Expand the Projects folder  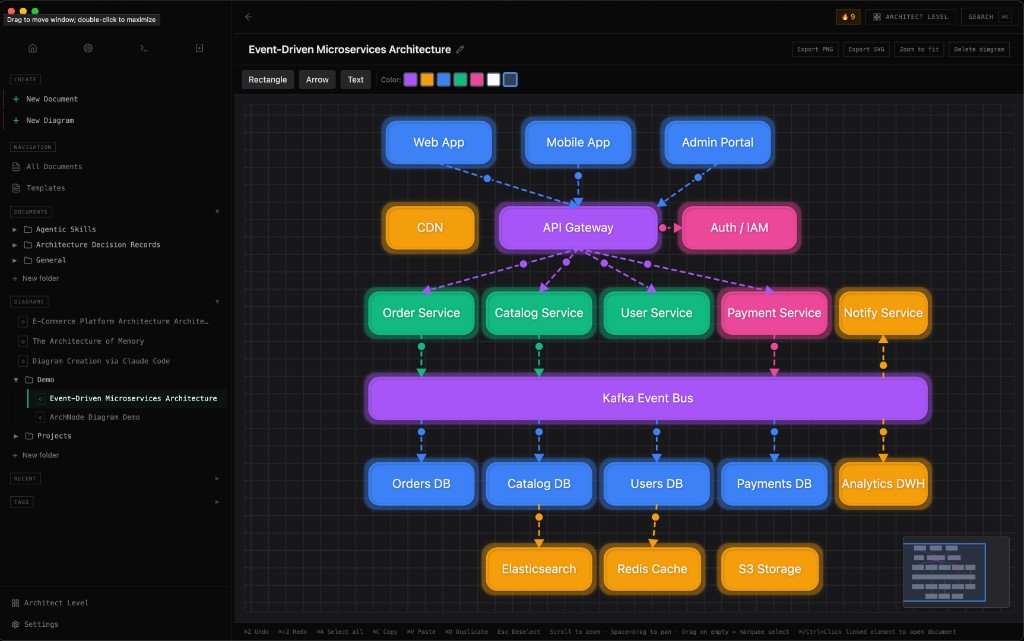(x=16, y=436)
